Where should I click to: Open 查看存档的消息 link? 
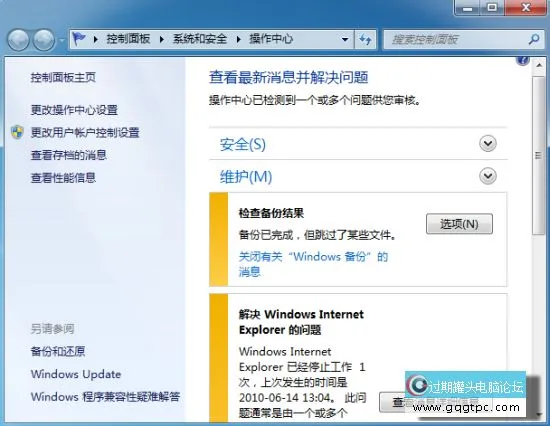pyautogui.click(x=69, y=155)
